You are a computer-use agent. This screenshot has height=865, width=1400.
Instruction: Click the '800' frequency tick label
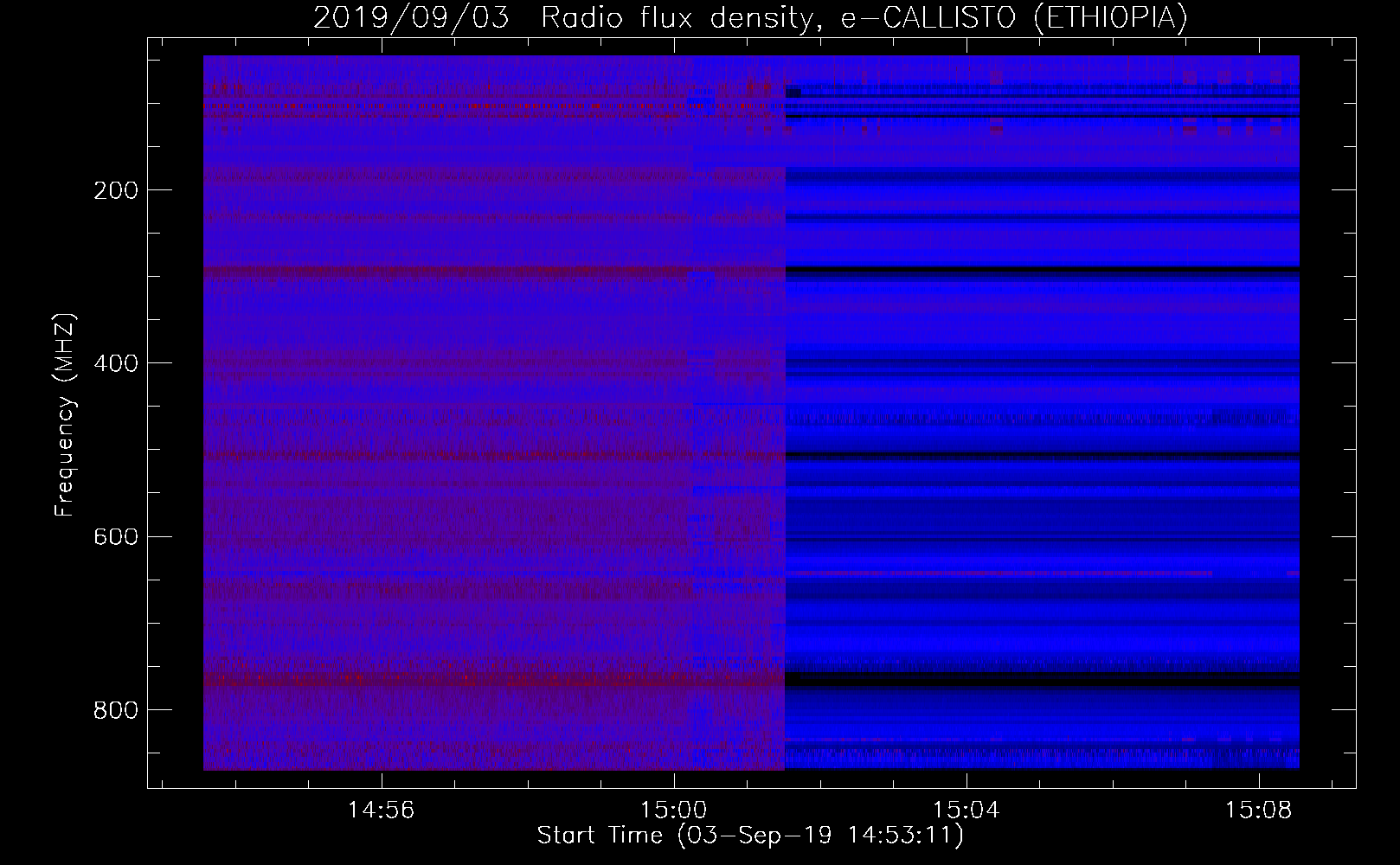116,710
